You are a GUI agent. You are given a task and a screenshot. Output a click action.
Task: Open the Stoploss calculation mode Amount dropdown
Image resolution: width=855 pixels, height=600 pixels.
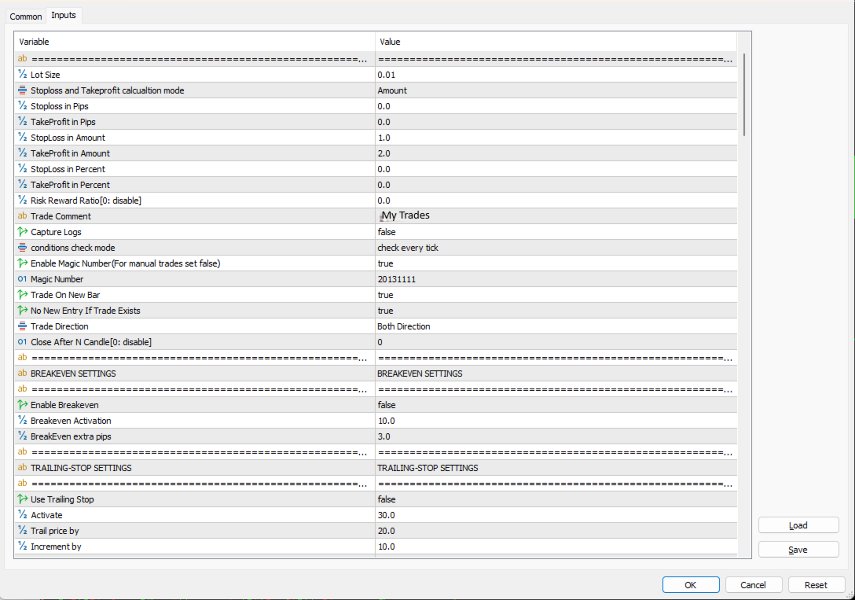[x=550, y=90]
